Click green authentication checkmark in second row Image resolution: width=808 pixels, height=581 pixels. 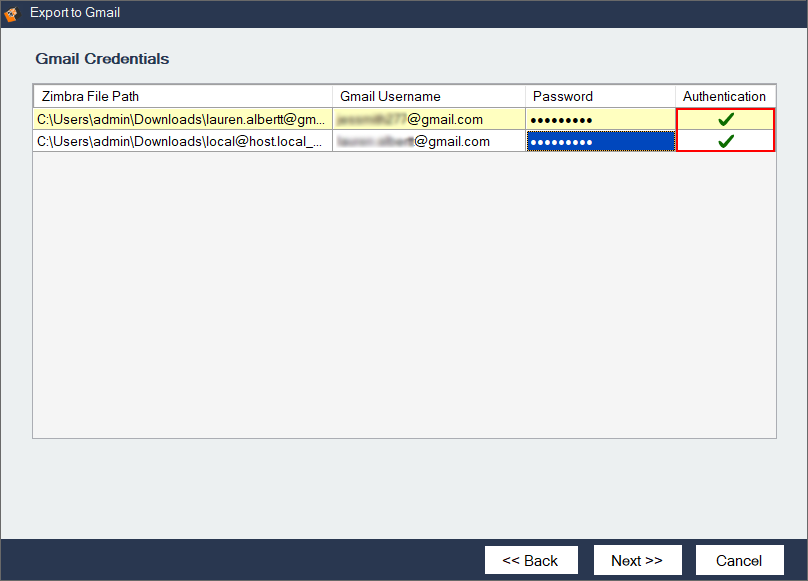coord(726,141)
